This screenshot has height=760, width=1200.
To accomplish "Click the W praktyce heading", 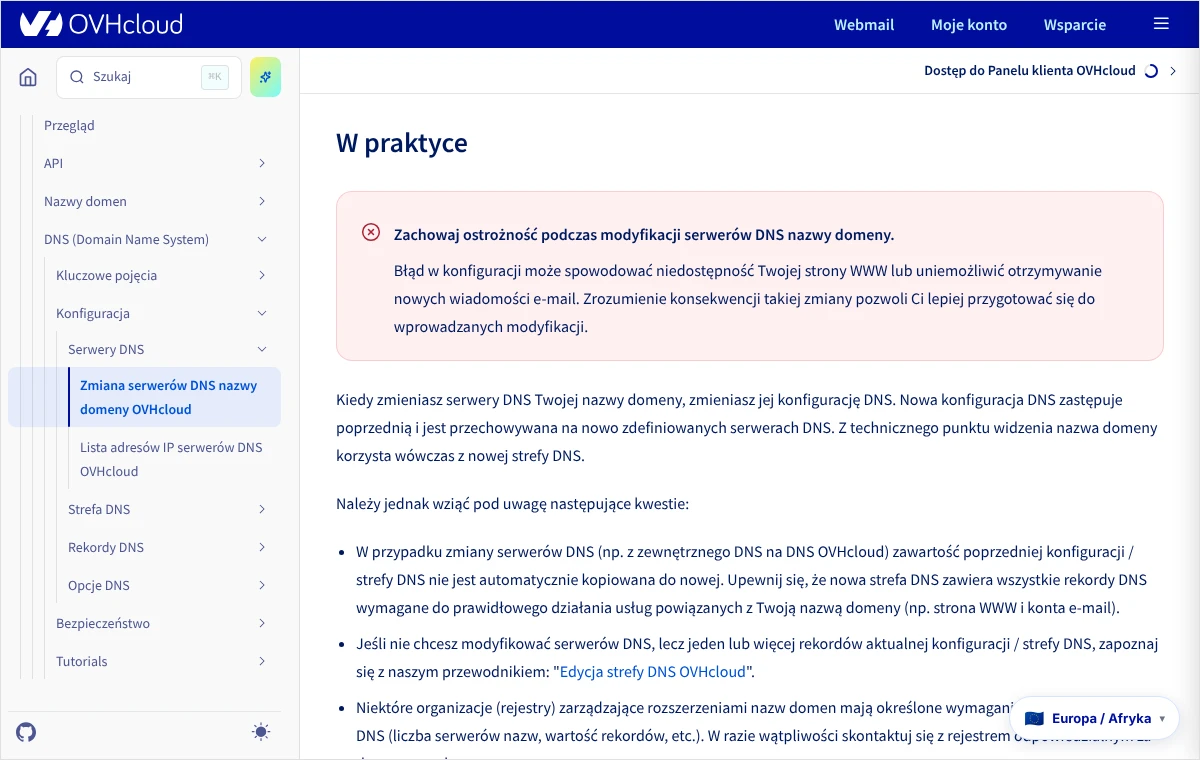I will pyautogui.click(x=402, y=143).
